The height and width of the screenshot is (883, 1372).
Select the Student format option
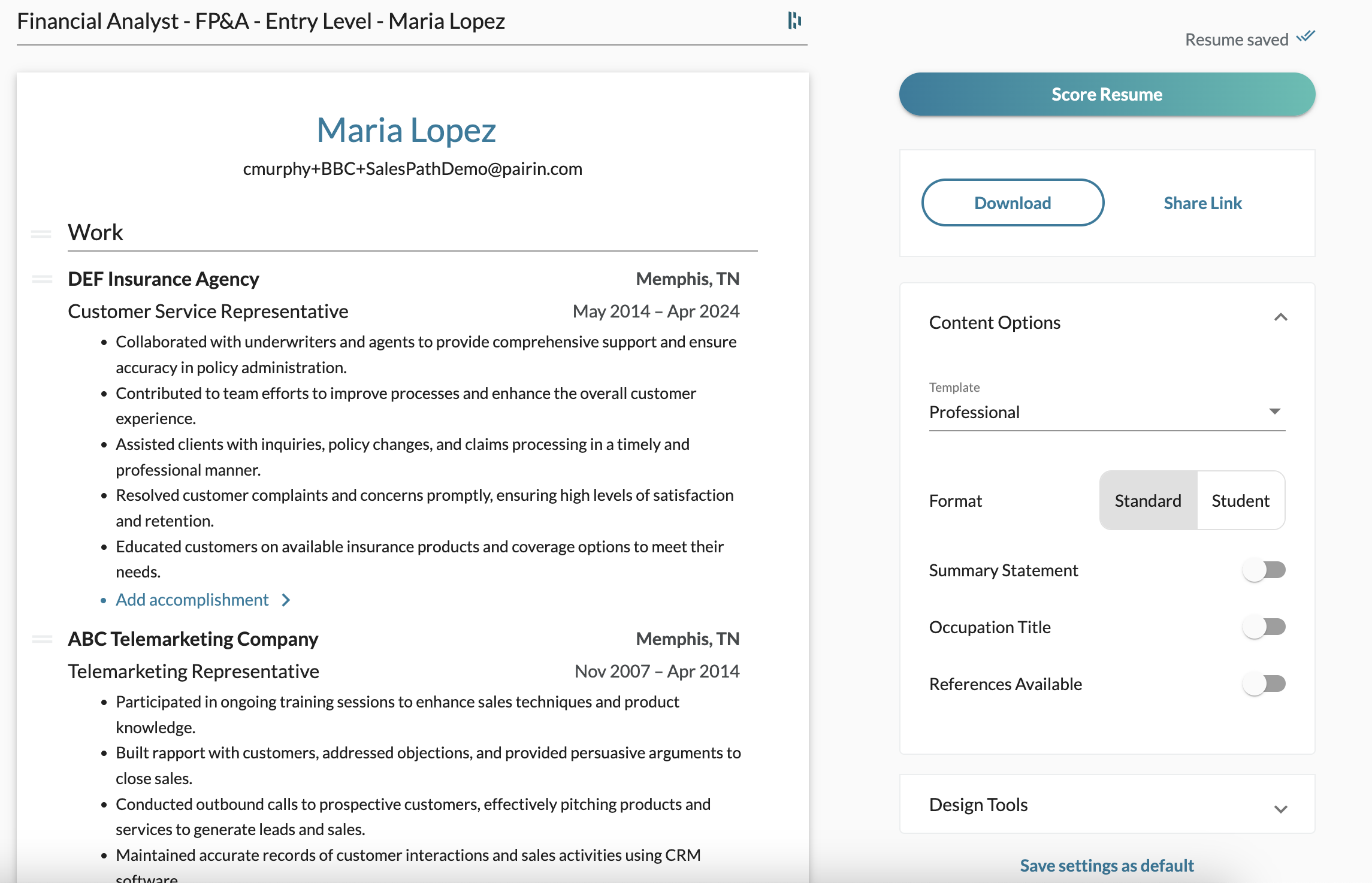[1240, 501]
